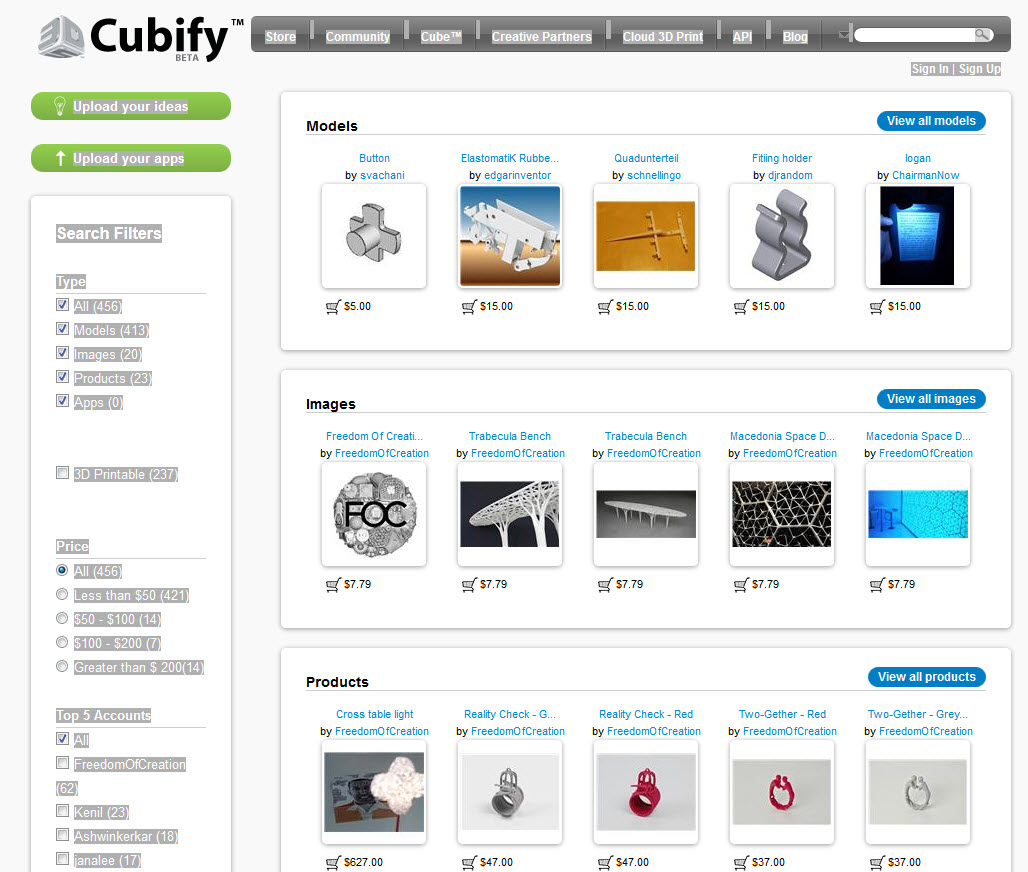
Task: Open the Store navigation tab
Action: pos(280,35)
